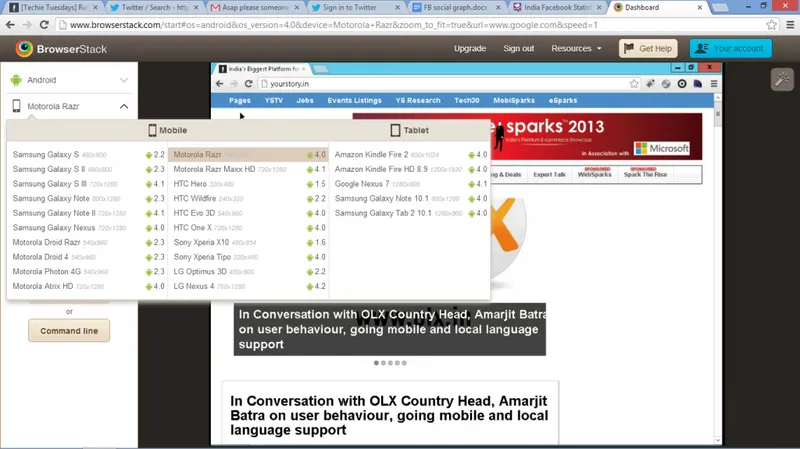
Task: Select the Dashboard tab
Action: tap(658, 8)
